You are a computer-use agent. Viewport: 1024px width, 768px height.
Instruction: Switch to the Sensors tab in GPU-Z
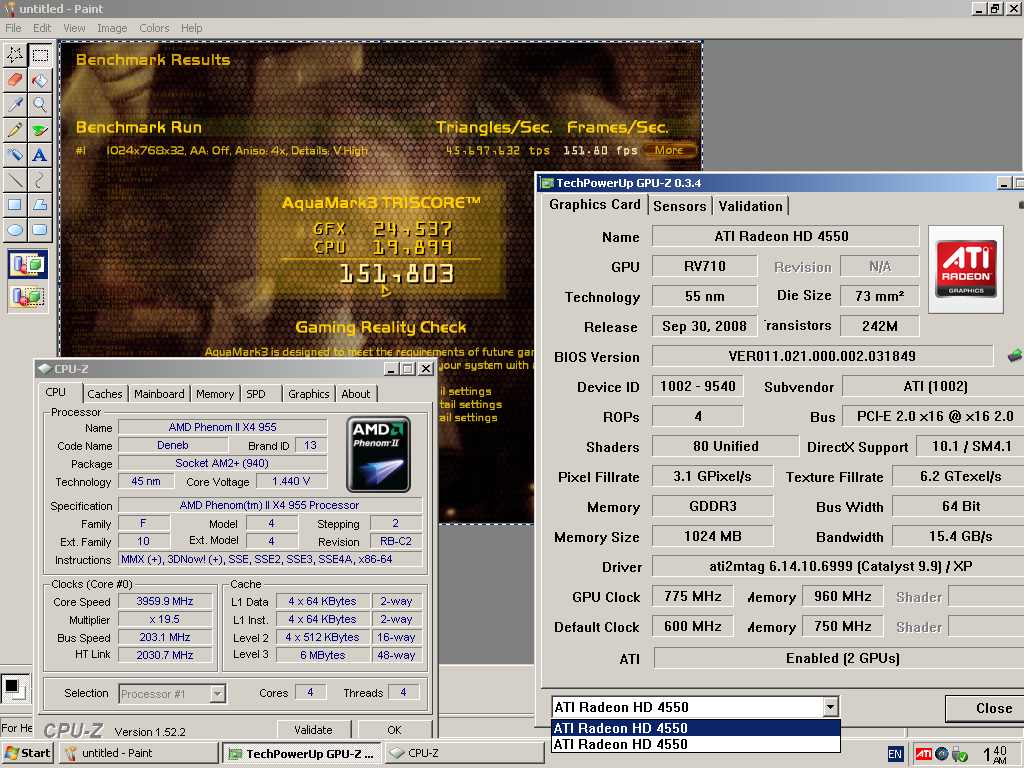[679, 206]
